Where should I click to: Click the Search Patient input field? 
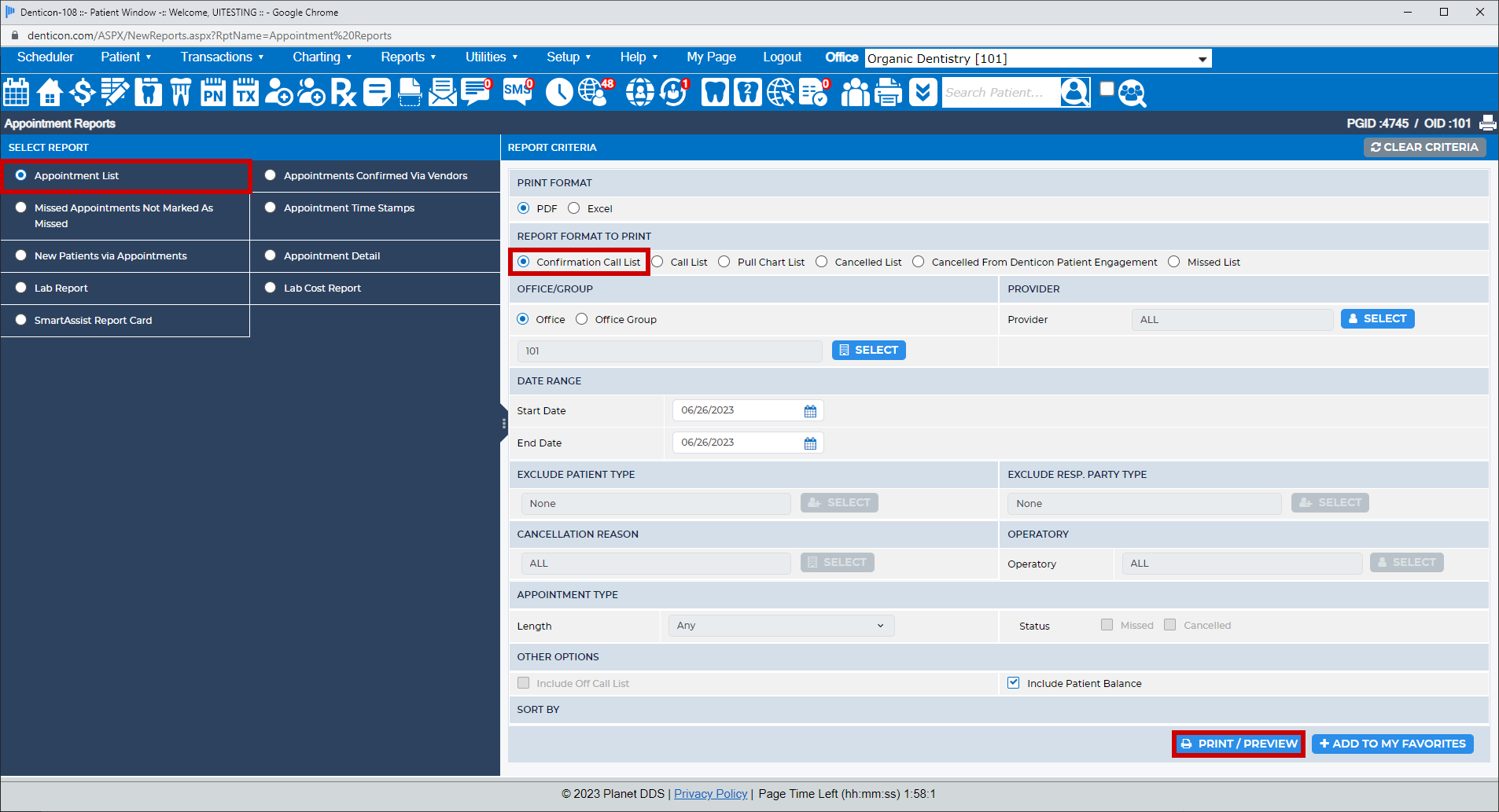tap(1001, 93)
